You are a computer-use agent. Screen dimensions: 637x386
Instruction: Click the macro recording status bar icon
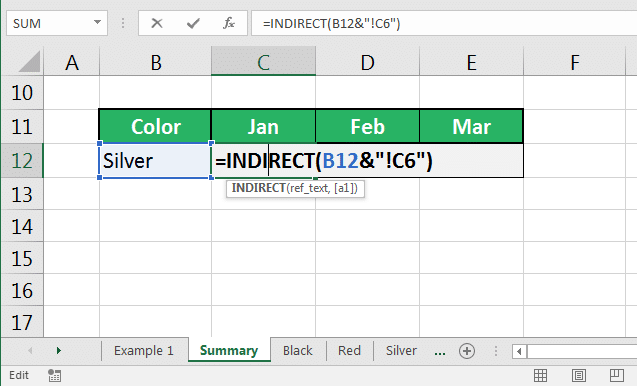click(x=54, y=375)
